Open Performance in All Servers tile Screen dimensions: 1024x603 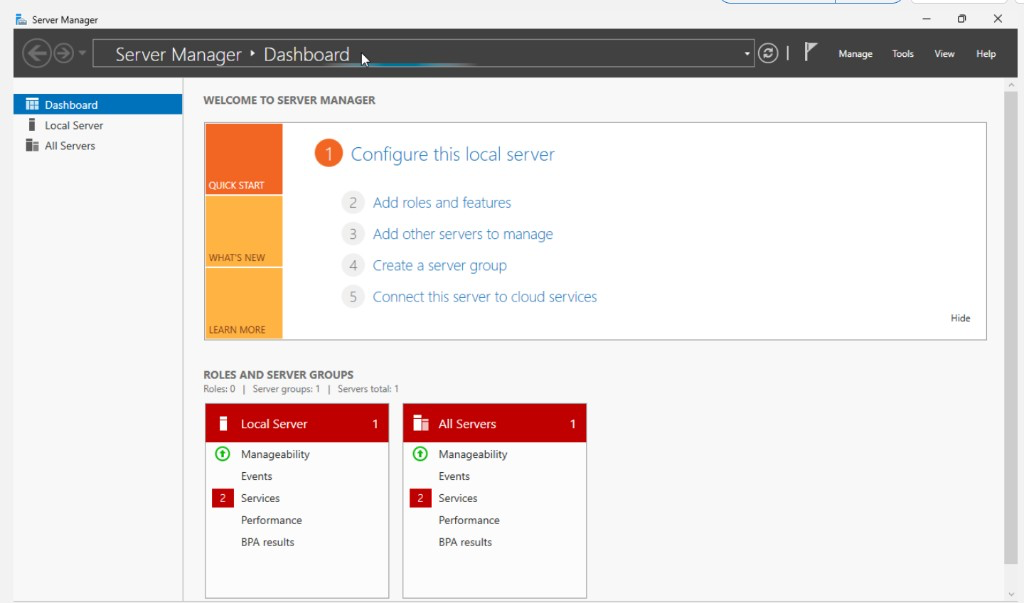[469, 520]
